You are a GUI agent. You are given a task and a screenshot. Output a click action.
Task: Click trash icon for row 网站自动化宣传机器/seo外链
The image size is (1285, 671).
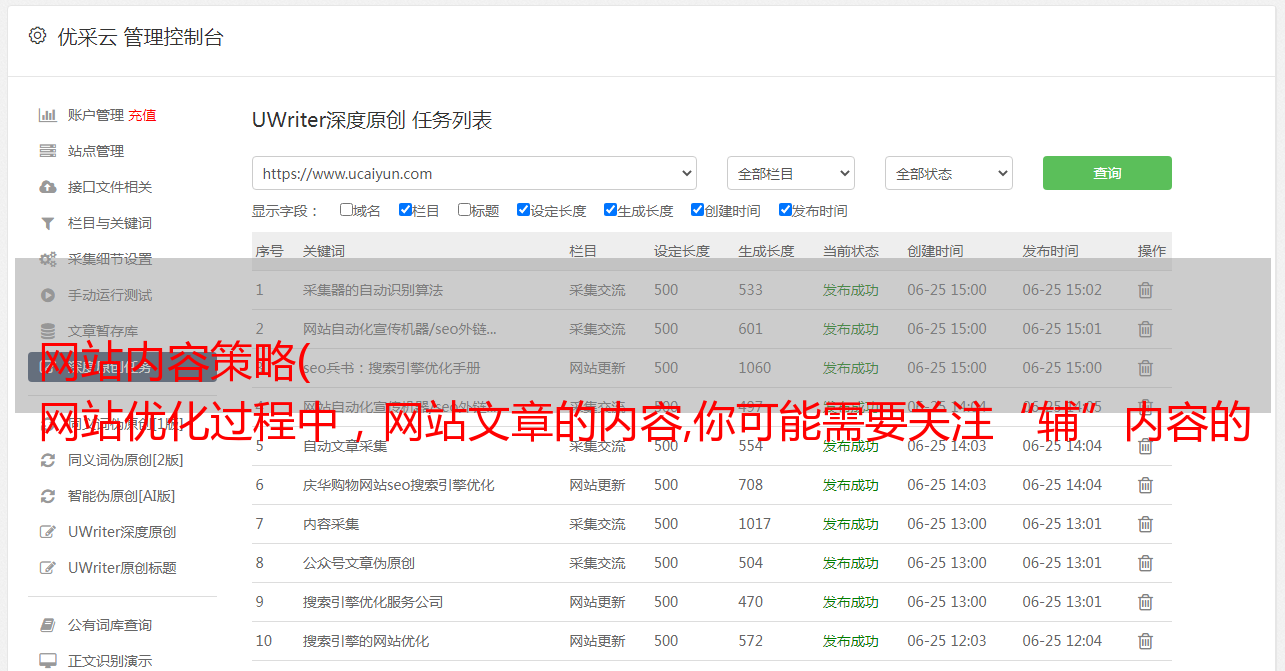[1146, 329]
